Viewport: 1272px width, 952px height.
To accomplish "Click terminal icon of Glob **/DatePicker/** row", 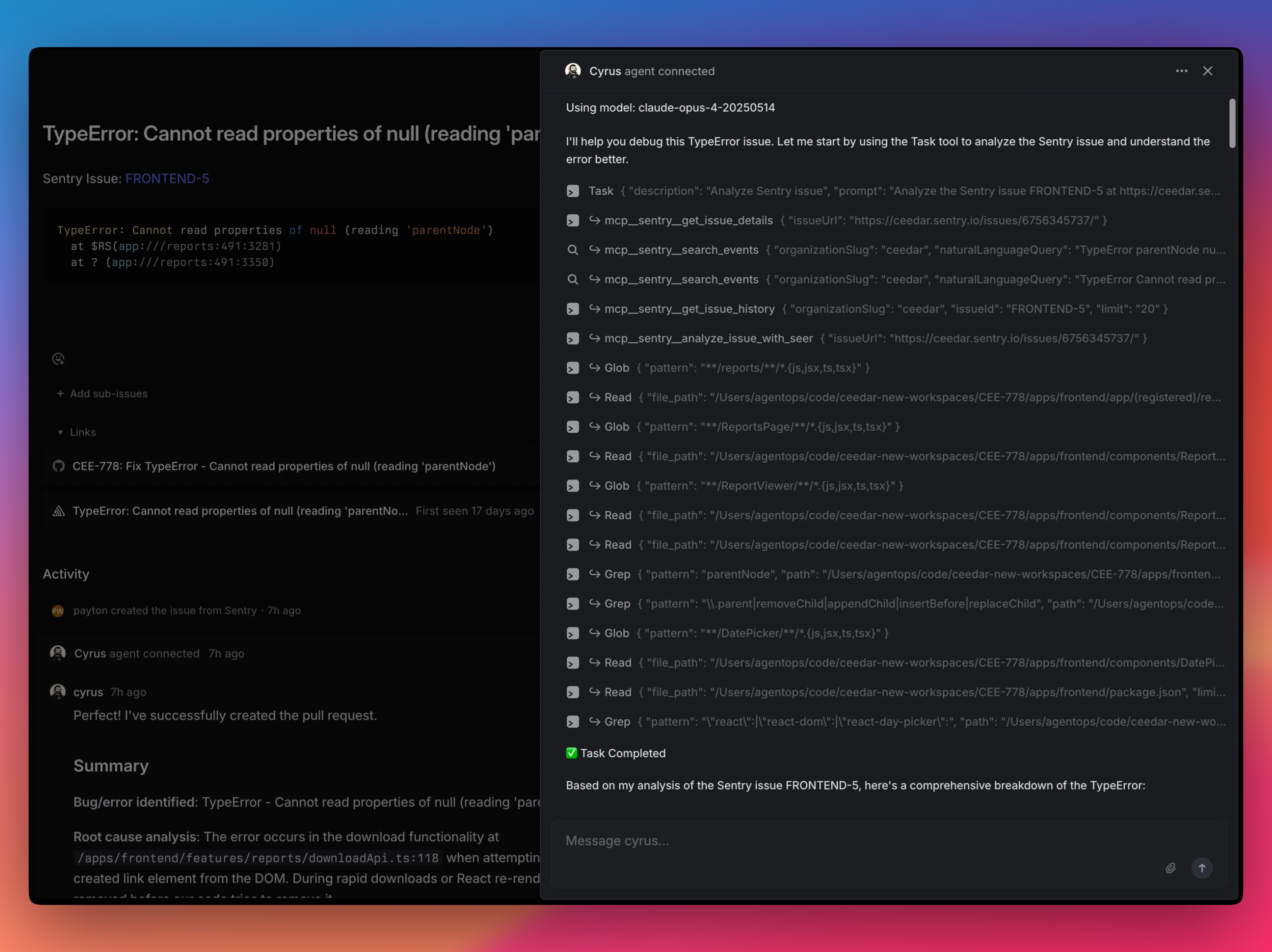I will pos(573,633).
